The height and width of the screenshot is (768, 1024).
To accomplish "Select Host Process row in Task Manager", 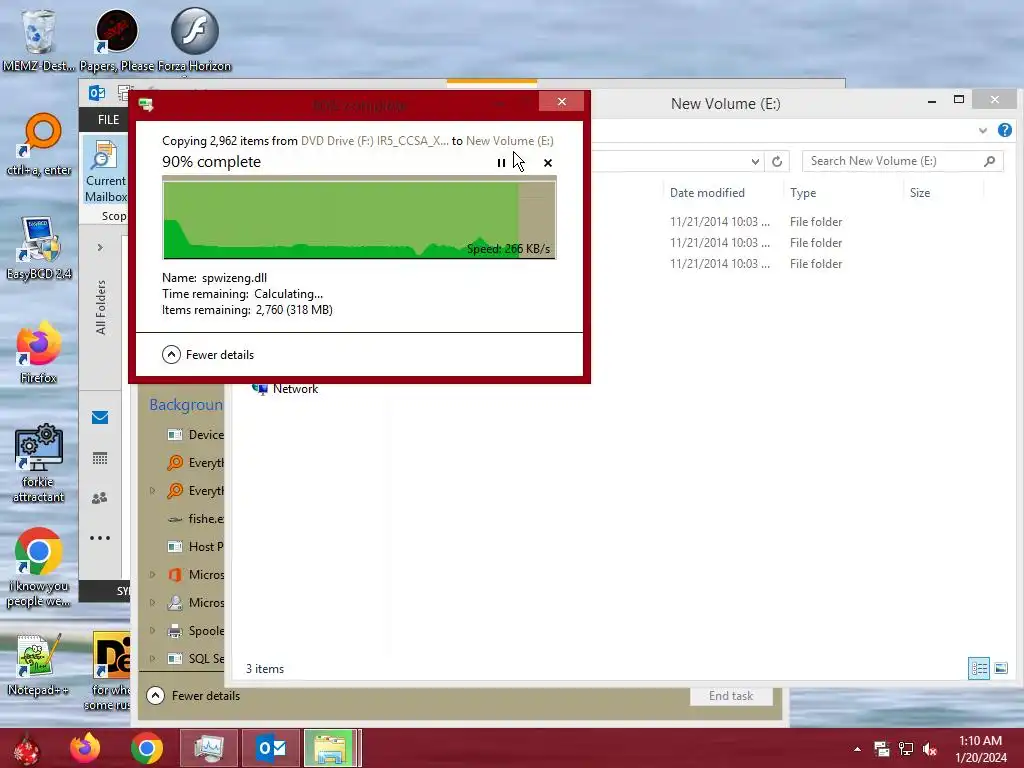I will point(195,547).
